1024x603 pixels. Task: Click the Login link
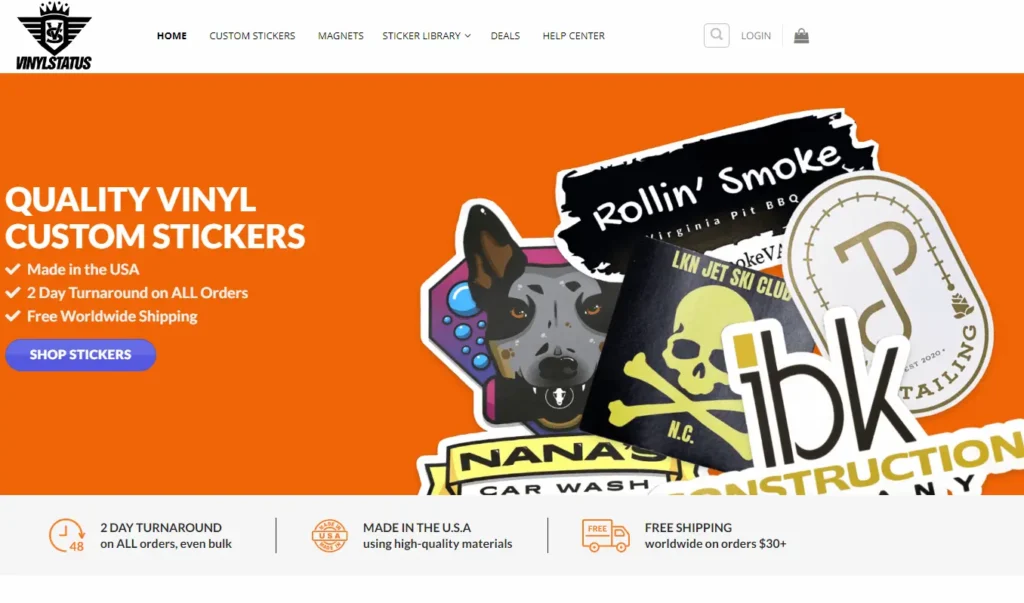click(x=756, y=36)
